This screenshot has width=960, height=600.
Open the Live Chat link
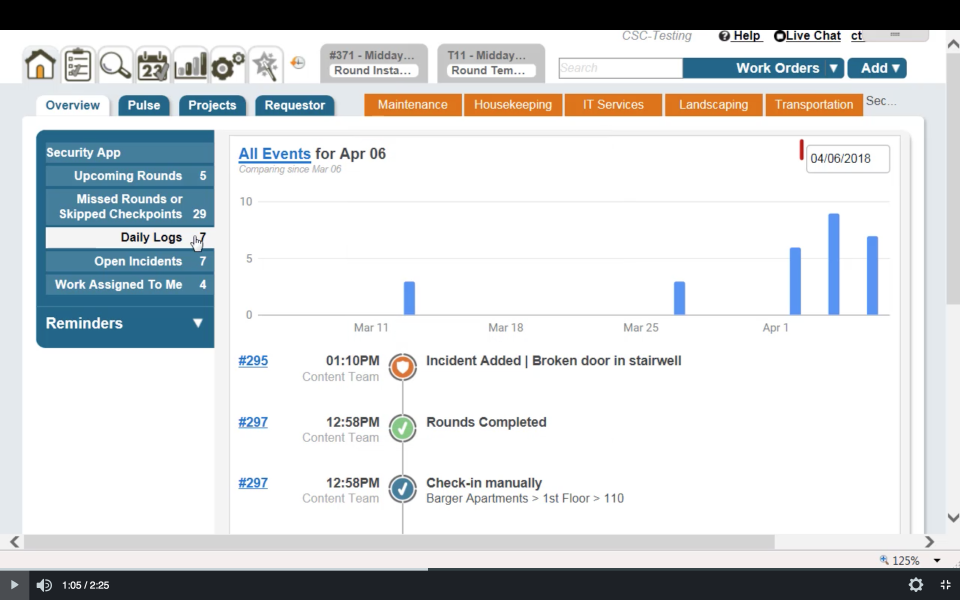[x=813, y=36]
